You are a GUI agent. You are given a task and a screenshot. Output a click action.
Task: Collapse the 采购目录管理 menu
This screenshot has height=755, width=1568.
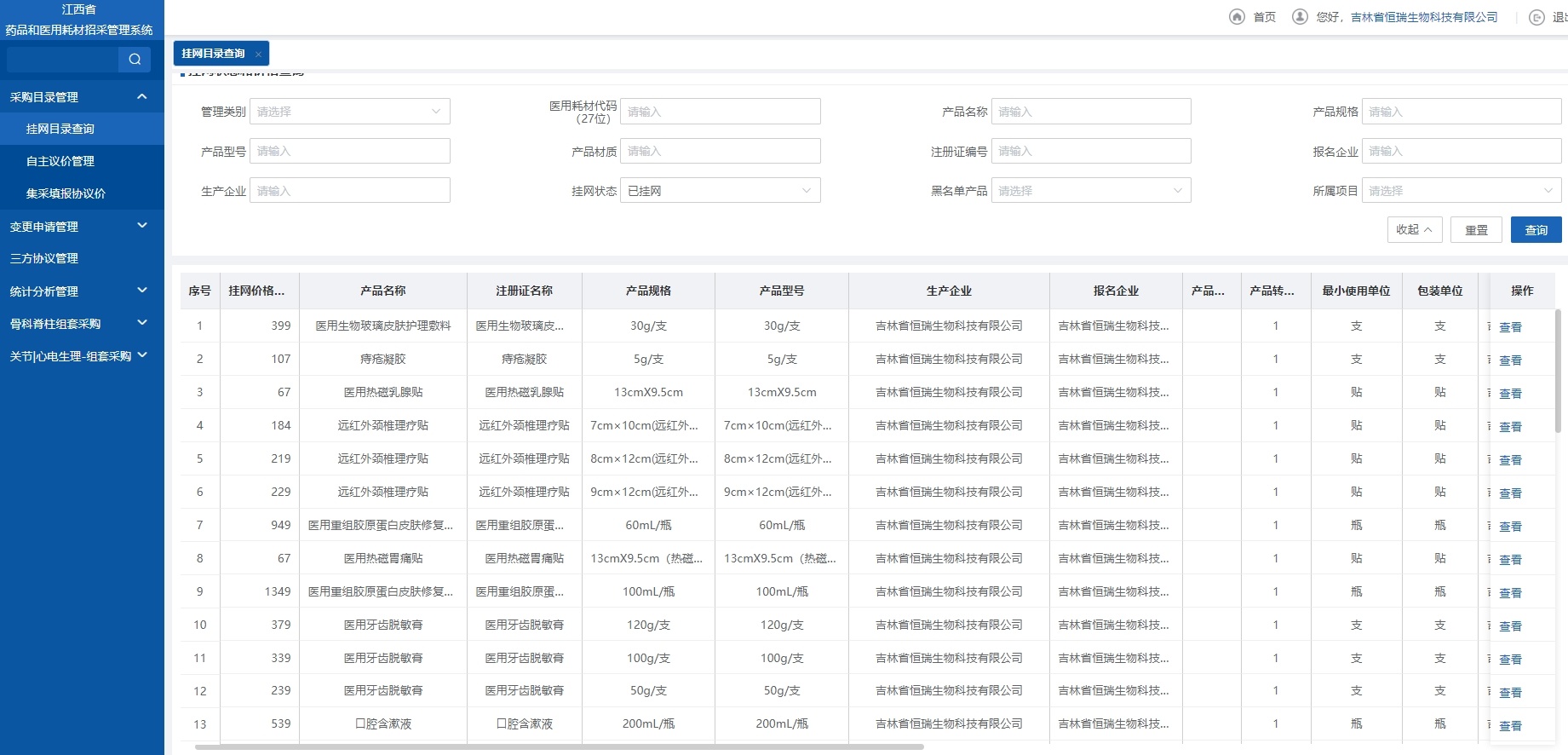(142, 96)
